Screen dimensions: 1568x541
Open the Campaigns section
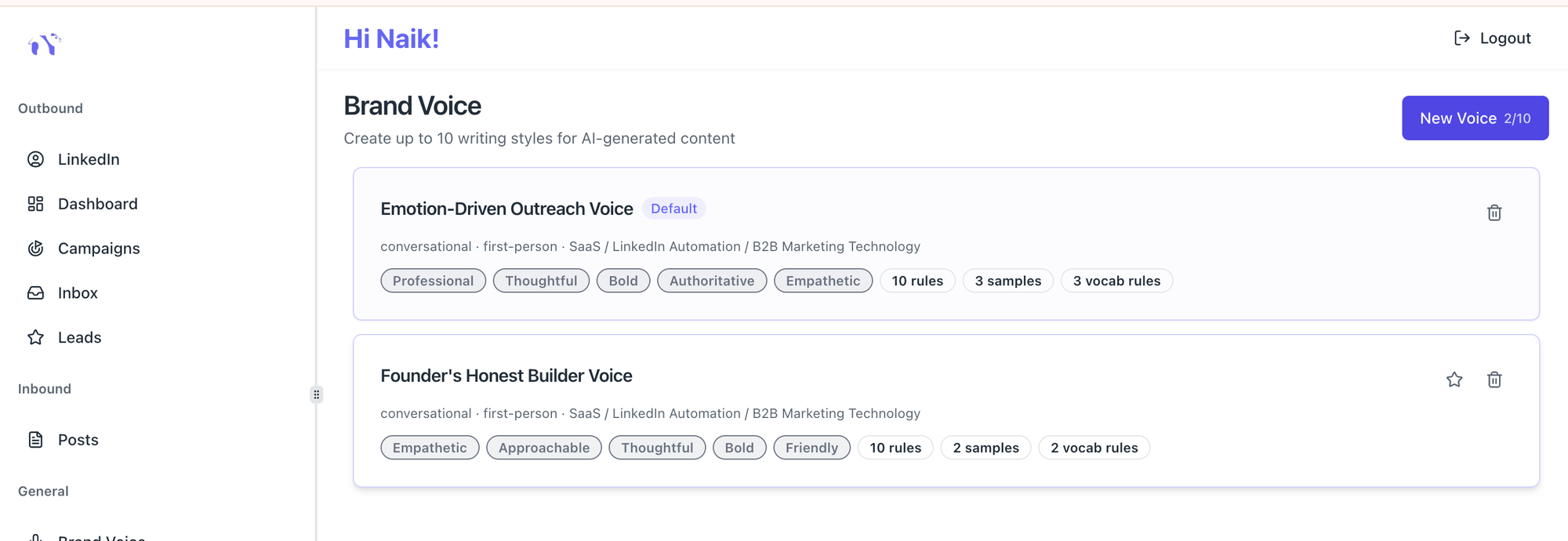pos(99,249)
